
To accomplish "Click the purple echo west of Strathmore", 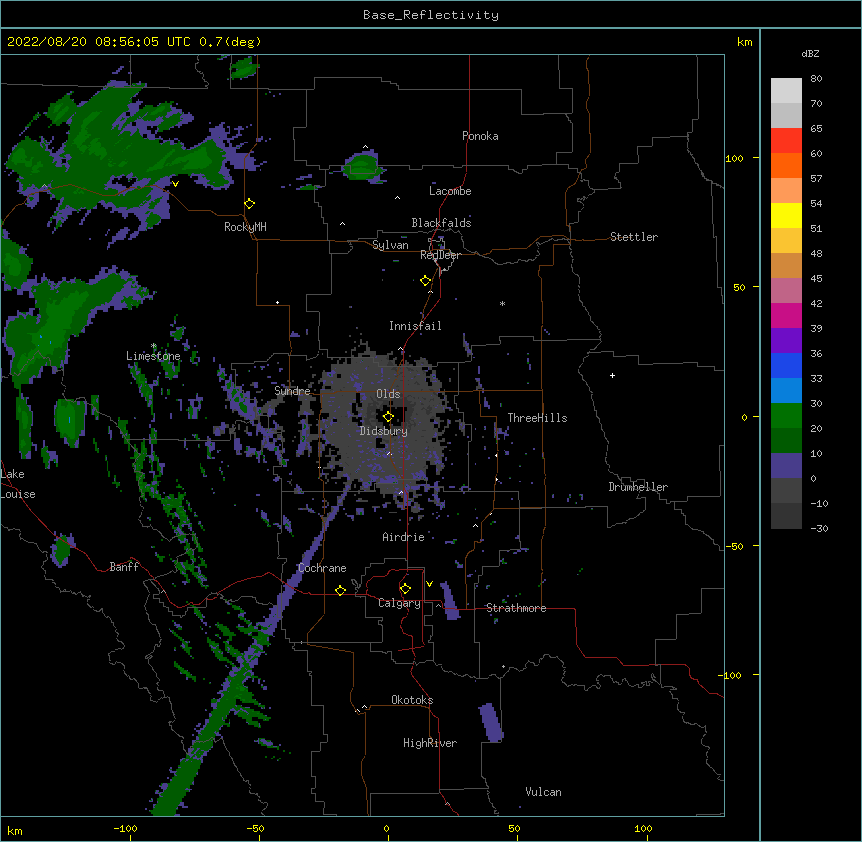I will pyautogui.click(x=450, y=601).
